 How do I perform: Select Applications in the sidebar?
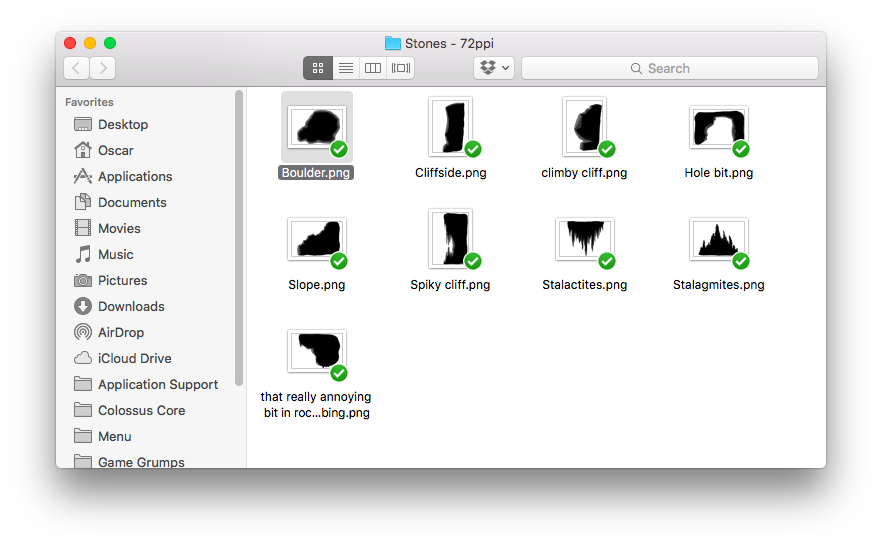(x=134, y=176)
